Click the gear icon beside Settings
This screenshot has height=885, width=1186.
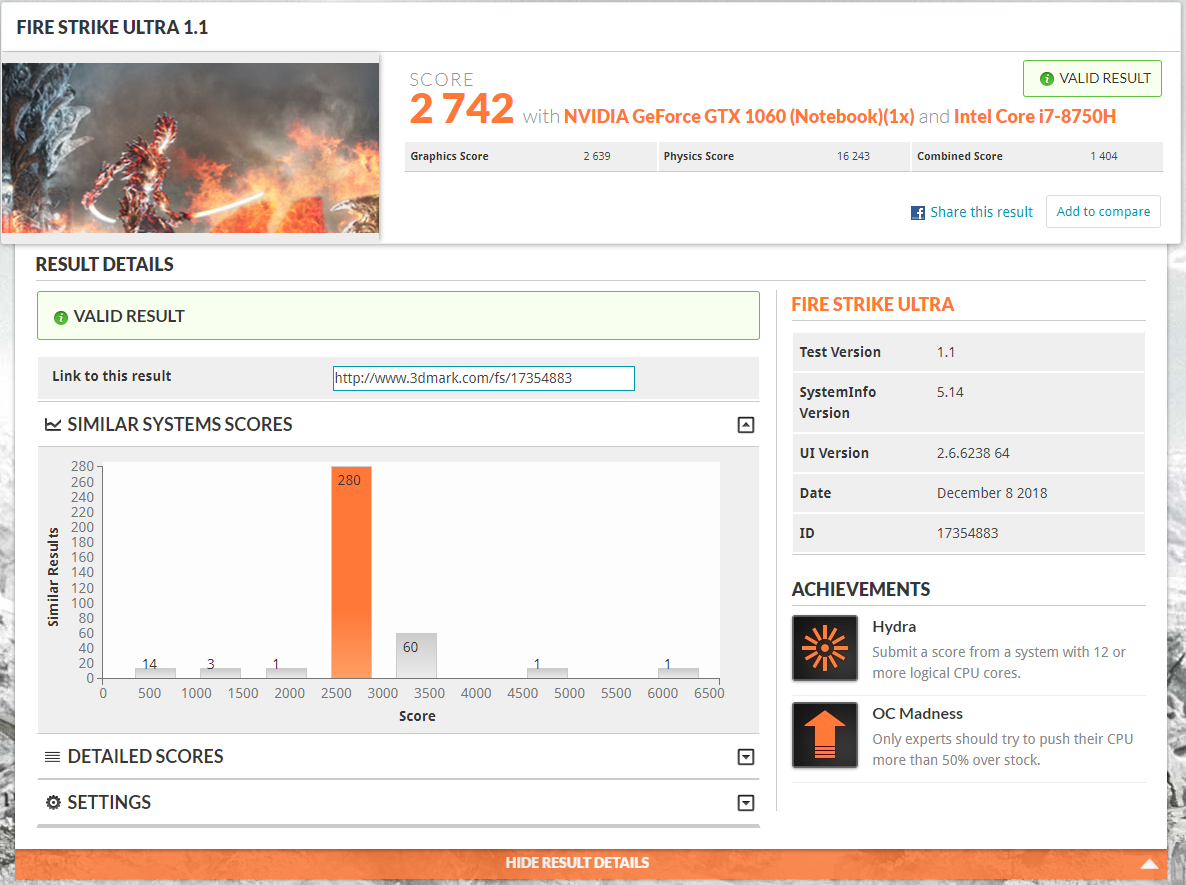53,803
